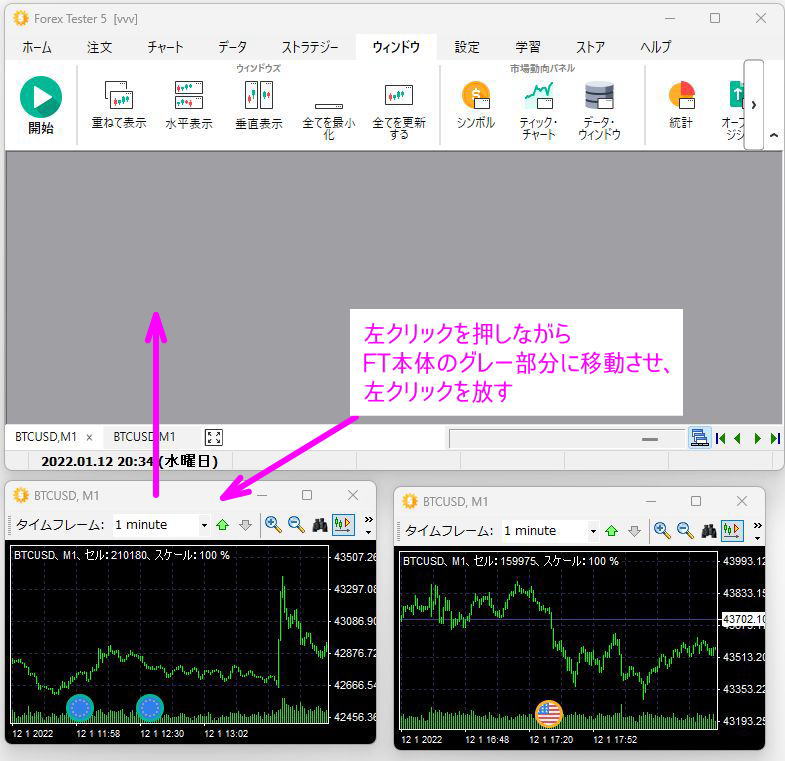Select the second BTCUSD M1 chart tab
Screen dimensions: 785x761
point(144,437)
